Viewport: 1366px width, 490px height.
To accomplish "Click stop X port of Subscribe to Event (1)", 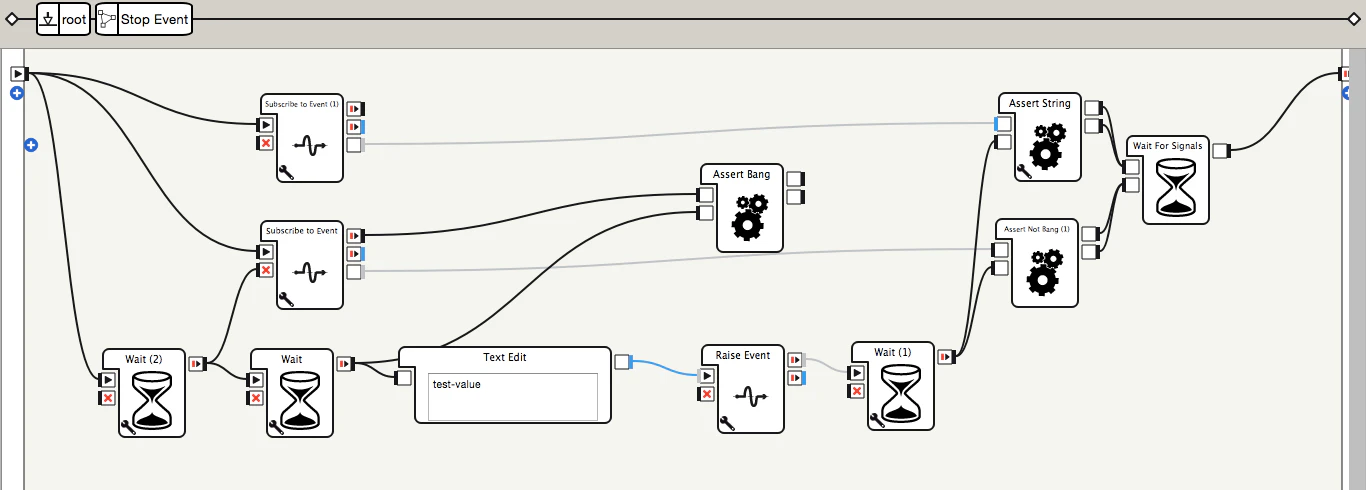I will pos(265,143).
